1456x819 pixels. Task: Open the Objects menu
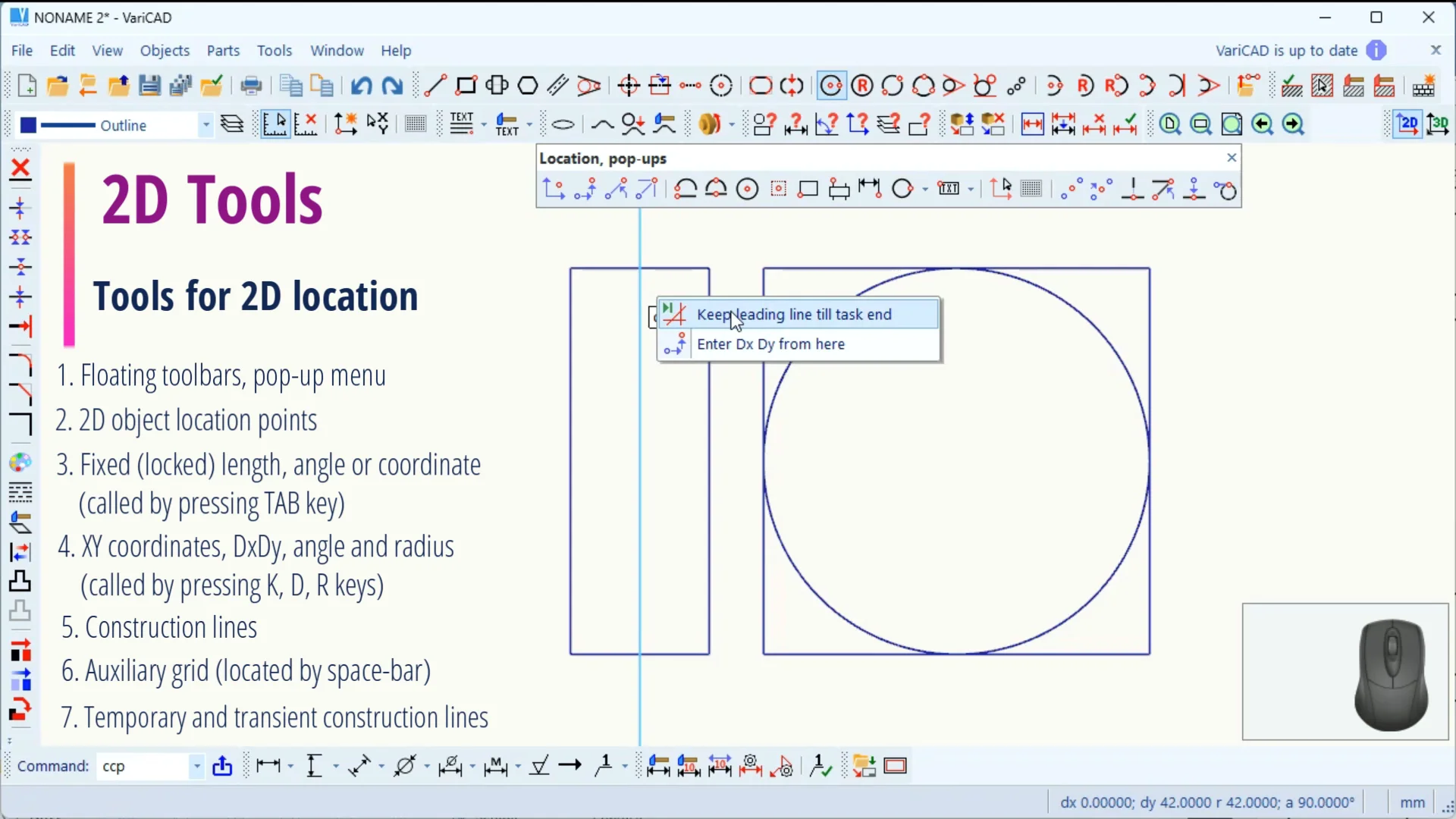165,51
